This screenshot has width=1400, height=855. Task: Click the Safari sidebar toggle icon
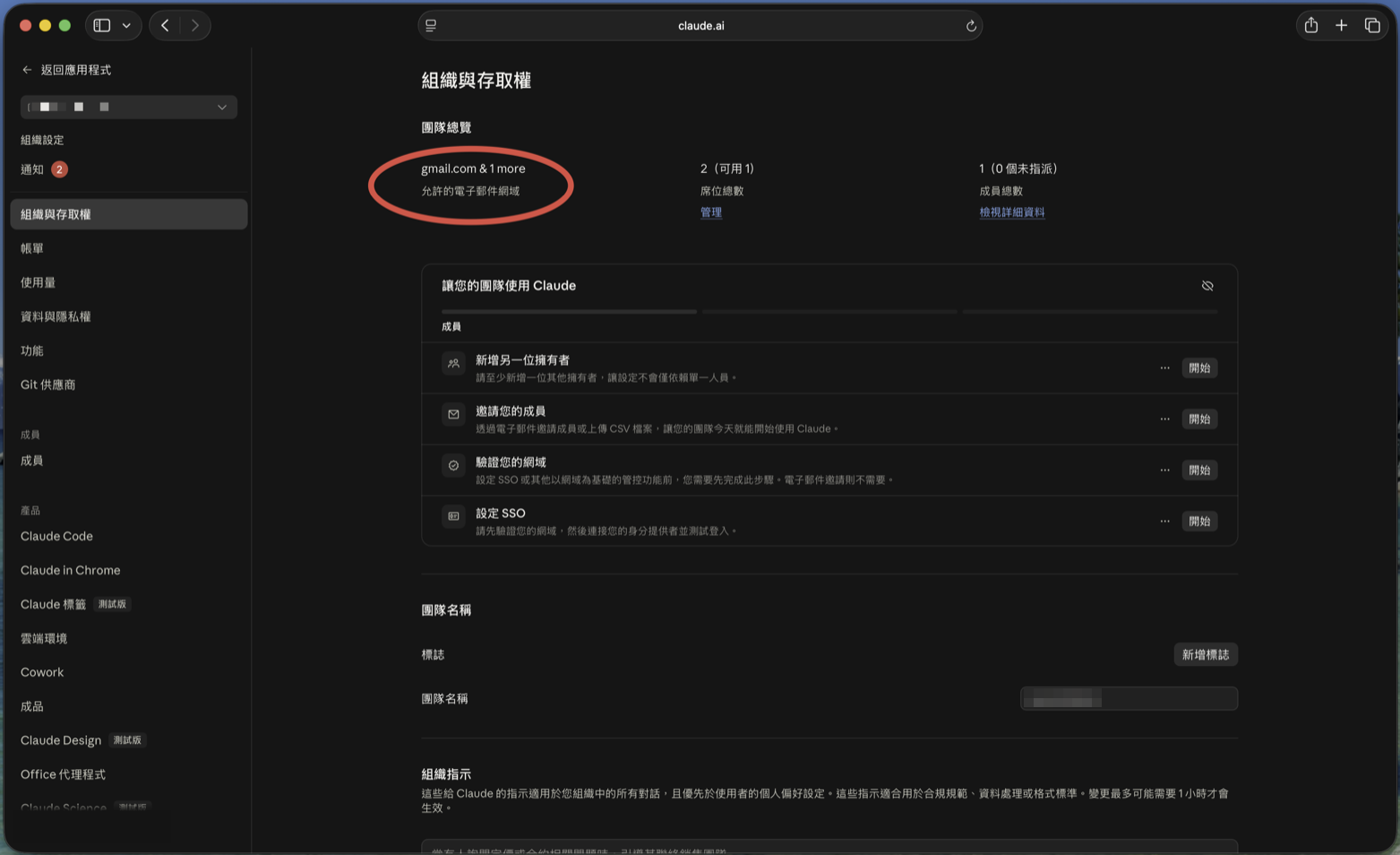pyautogui.click(x=102, y=25)
